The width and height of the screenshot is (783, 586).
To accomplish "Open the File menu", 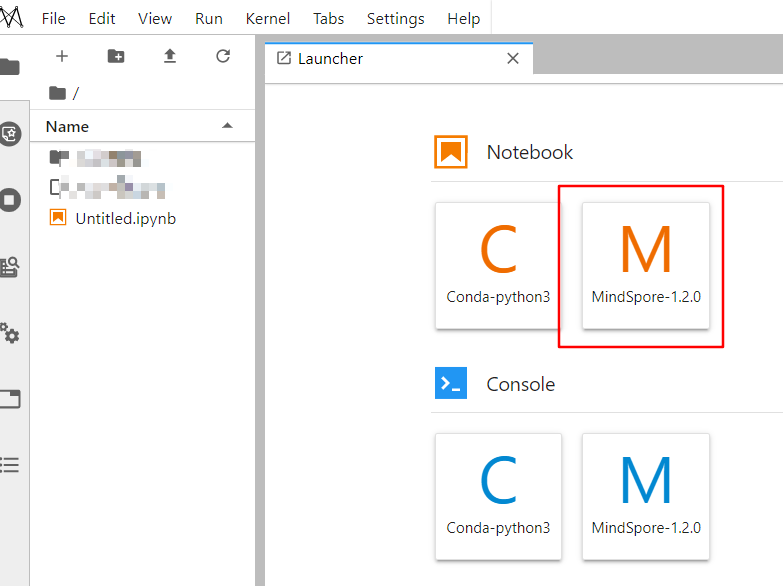I will click(x=53, y=18).
